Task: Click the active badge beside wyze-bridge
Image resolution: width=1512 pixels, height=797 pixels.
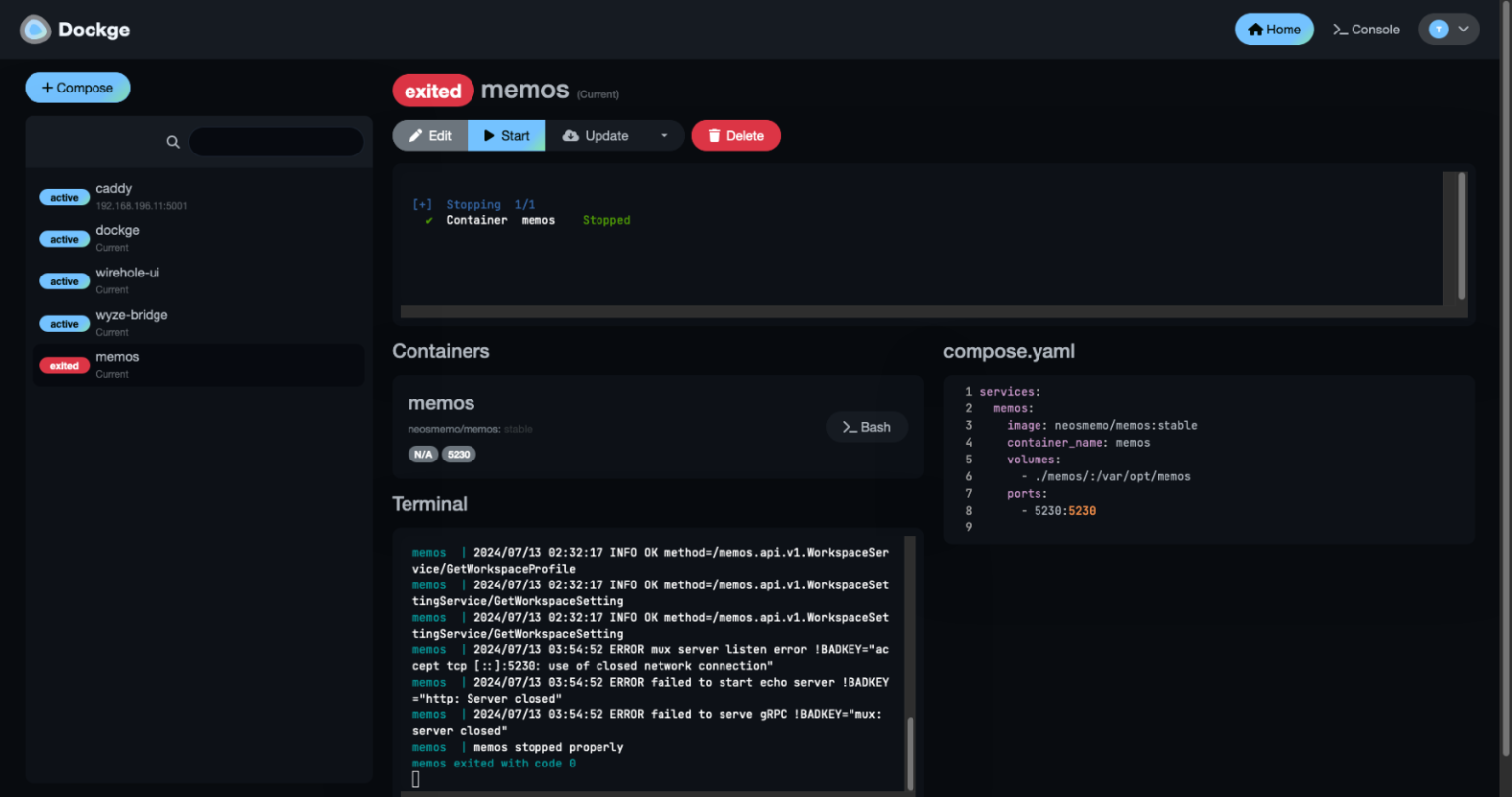Action: (64, 323)
